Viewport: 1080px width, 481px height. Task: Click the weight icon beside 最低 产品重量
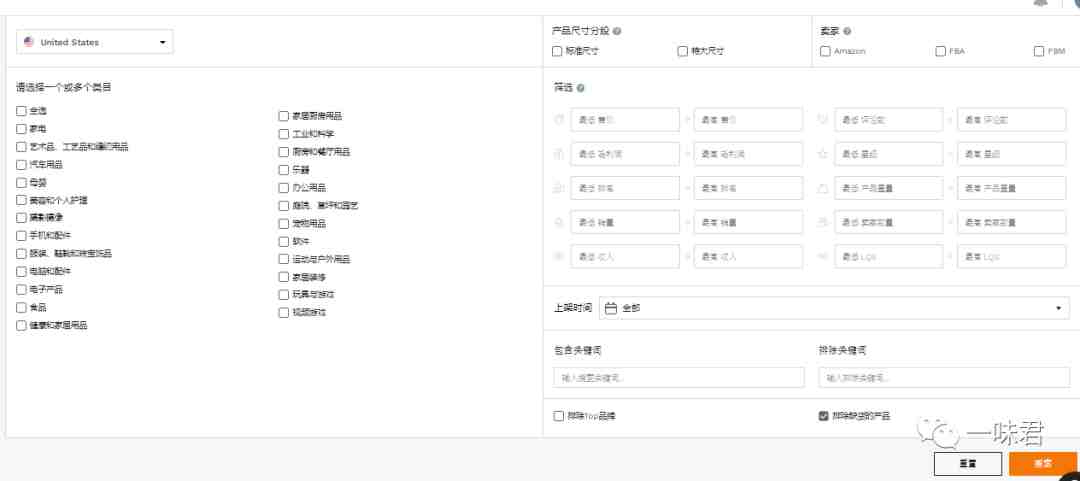click(822, 188)
